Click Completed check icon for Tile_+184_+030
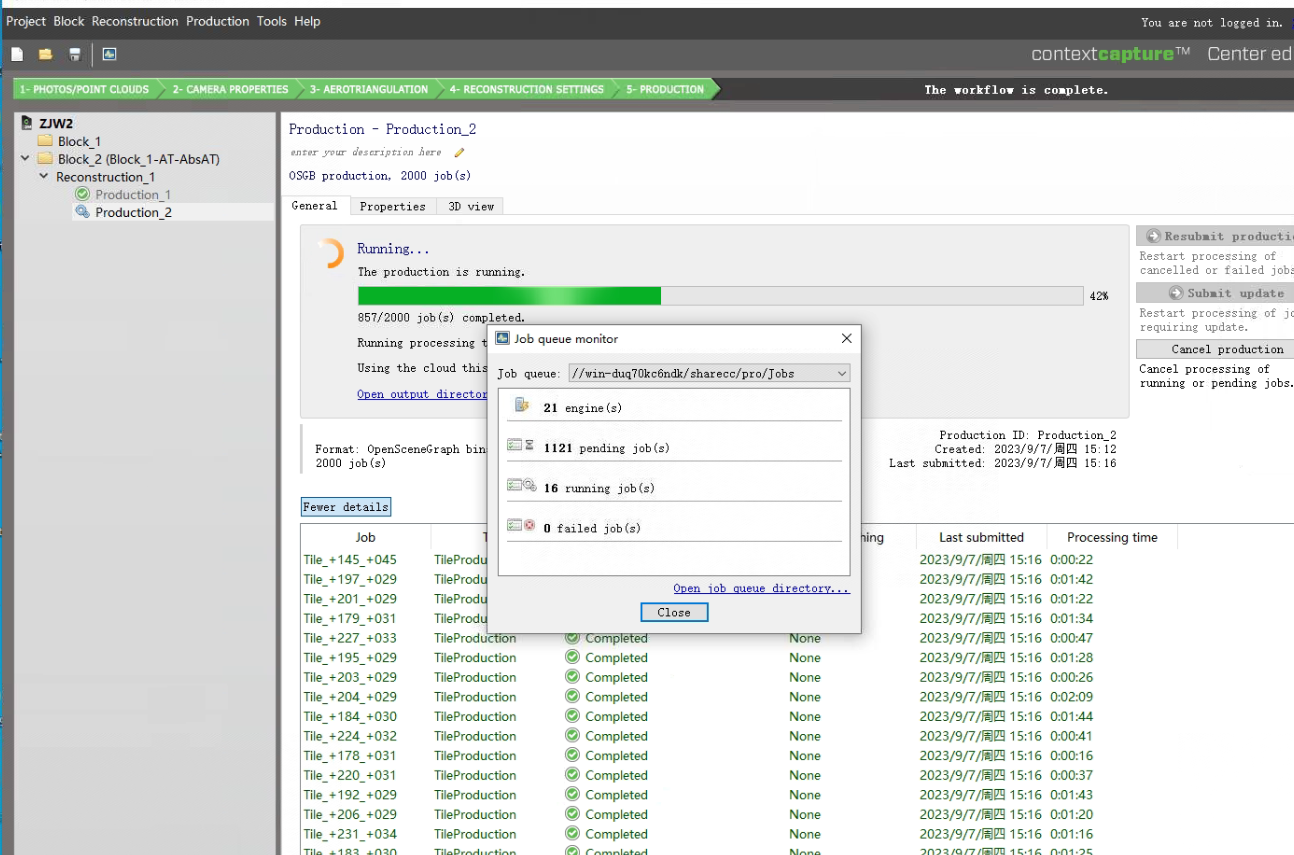This screenshot has height=855, width=1294. click(x=573, y=716)
